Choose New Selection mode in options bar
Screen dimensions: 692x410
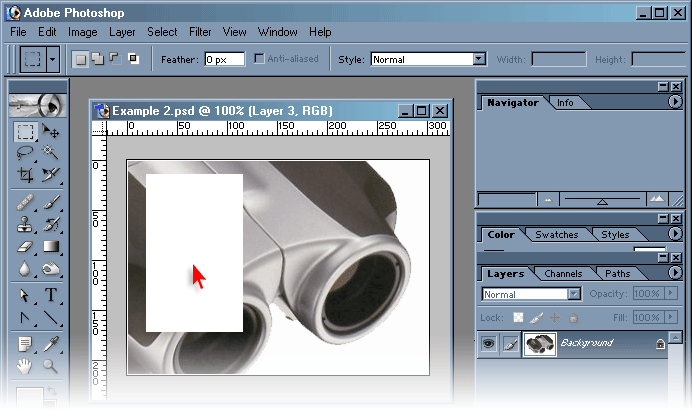[x=80, y=59]
